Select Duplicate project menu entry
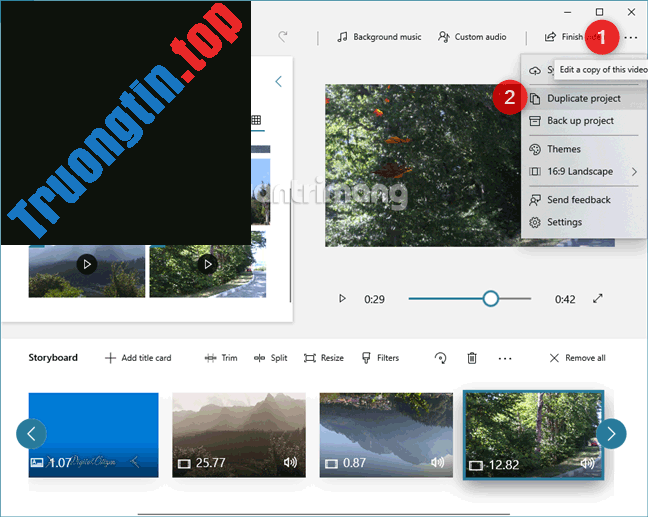The height and width of the screenshot is (517, 648). click(x=584, y=98)
